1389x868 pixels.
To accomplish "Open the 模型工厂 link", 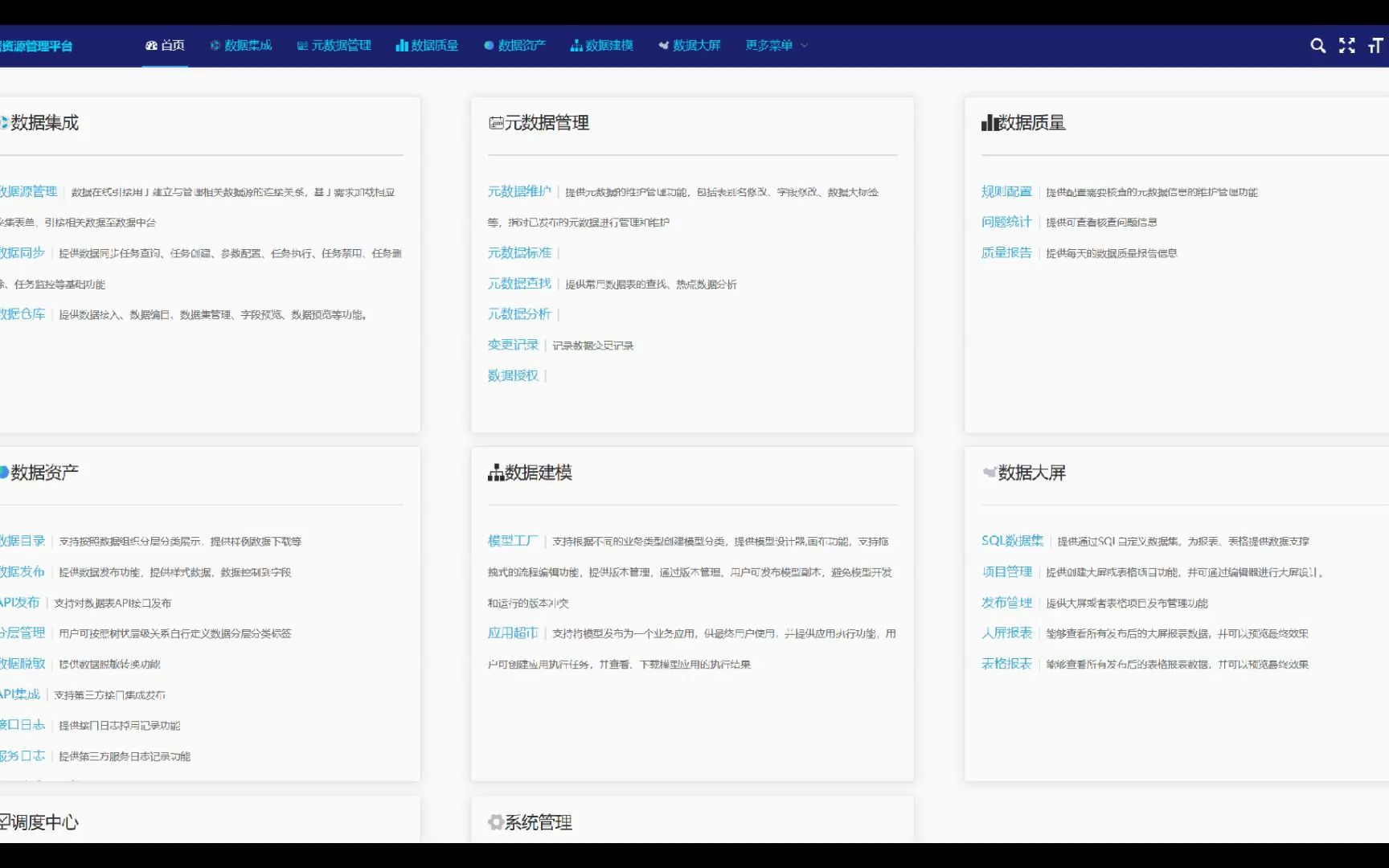I will 513,541.
